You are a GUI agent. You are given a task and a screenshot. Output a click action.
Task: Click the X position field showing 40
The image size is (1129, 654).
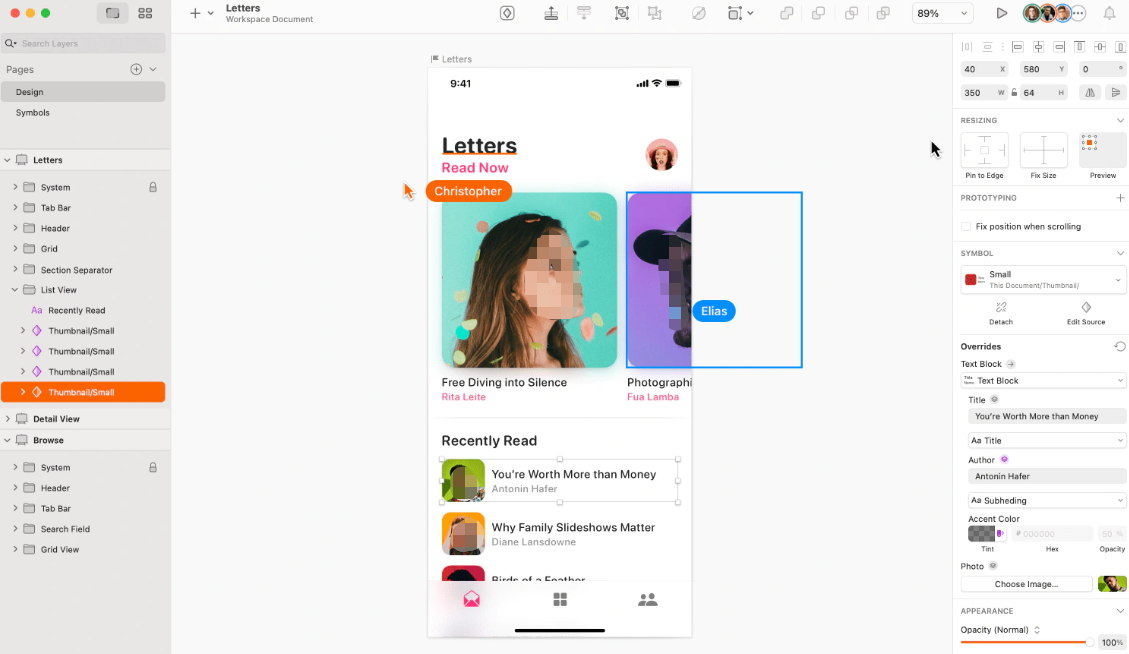coord(984,69)
